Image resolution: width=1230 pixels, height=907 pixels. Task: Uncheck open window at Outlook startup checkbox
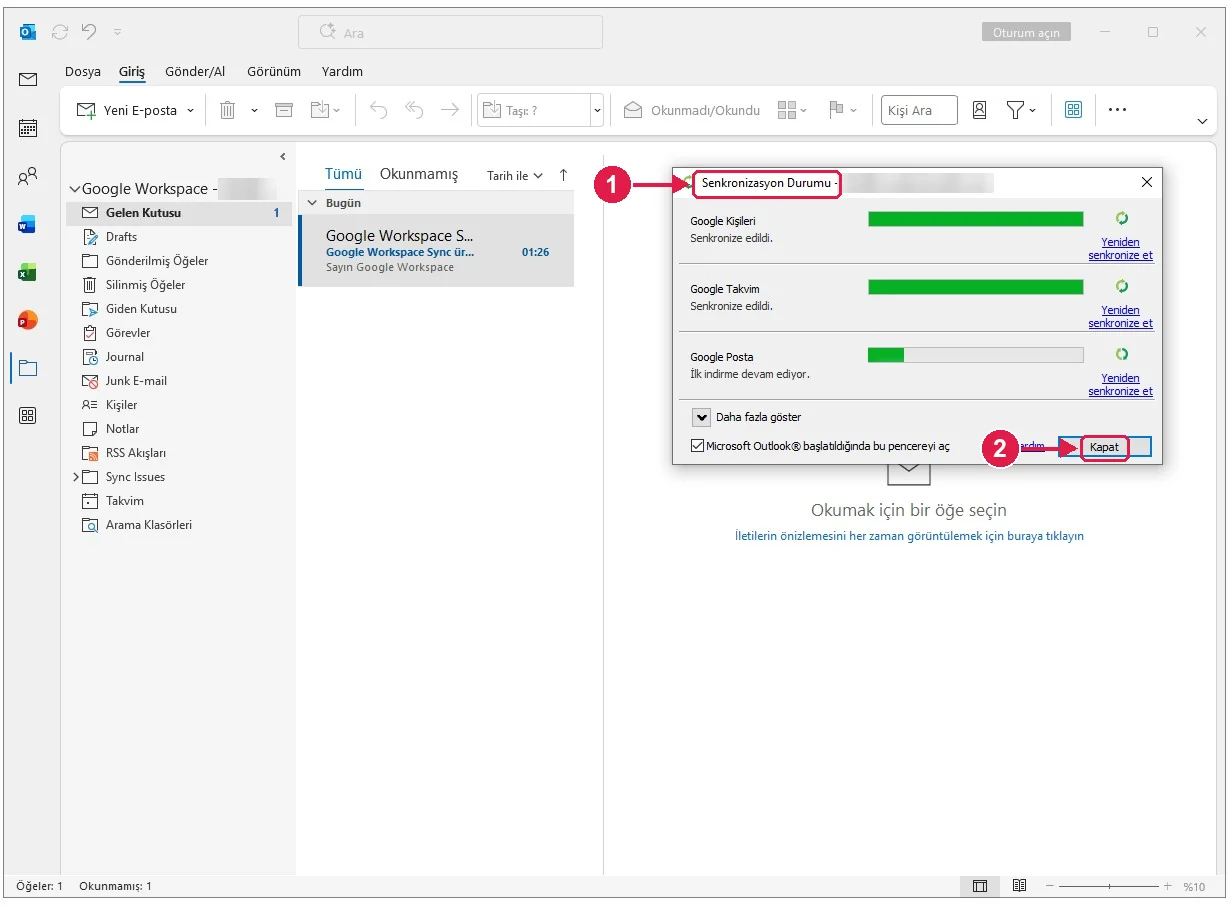pyautogui.click(x=697, y=446)
